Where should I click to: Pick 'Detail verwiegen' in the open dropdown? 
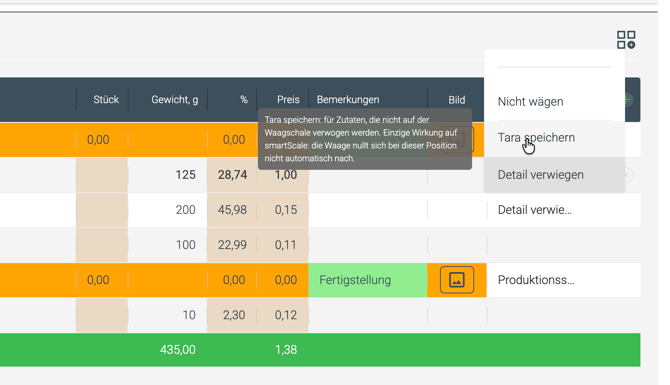coord(554,175)
